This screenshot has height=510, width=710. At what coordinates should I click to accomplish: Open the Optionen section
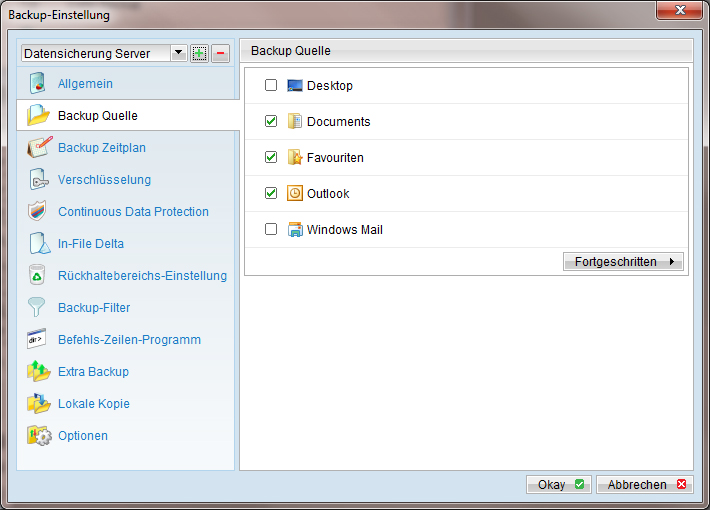click(x=83, y=436)
